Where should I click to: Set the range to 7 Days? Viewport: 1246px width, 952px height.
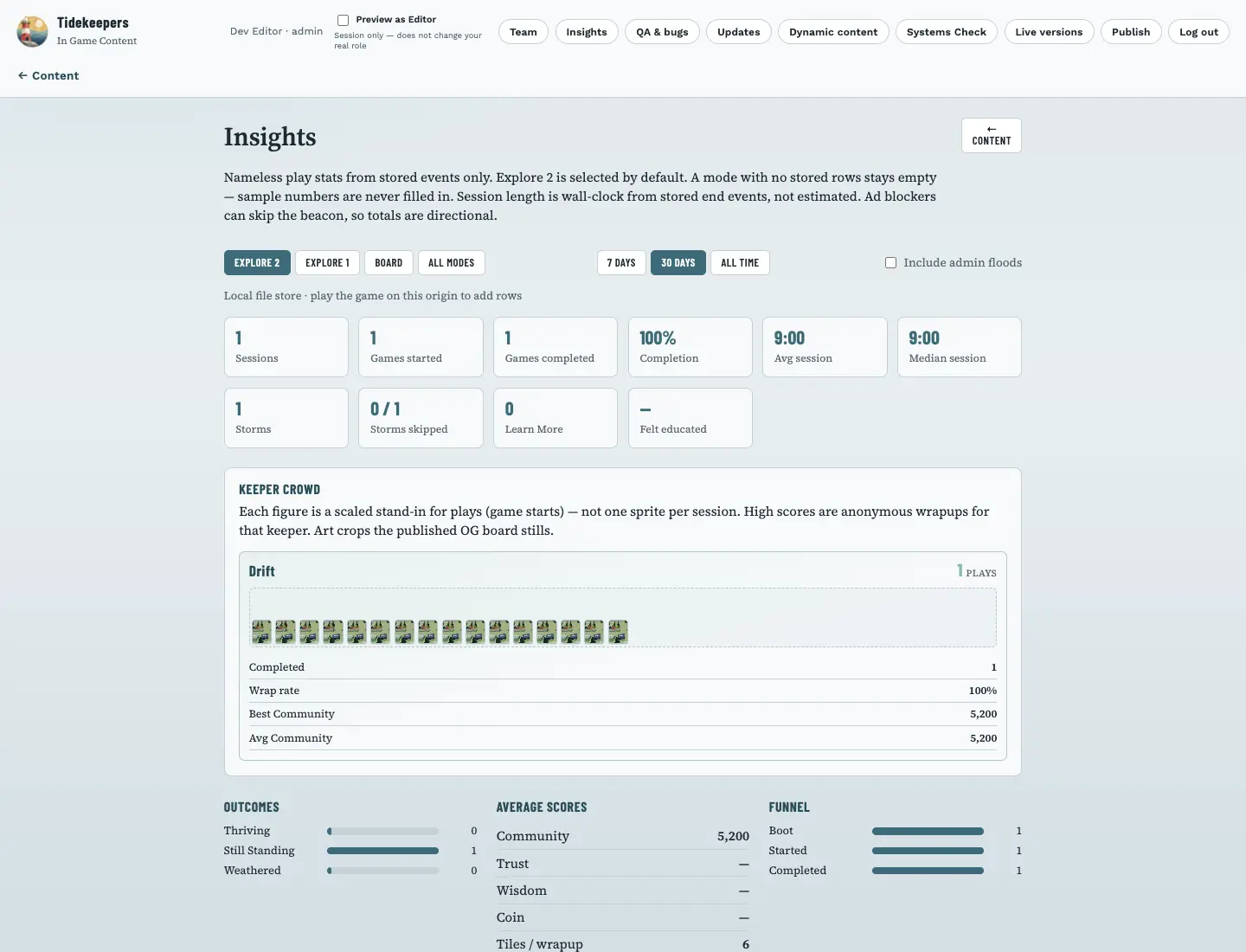pos(621,262)
